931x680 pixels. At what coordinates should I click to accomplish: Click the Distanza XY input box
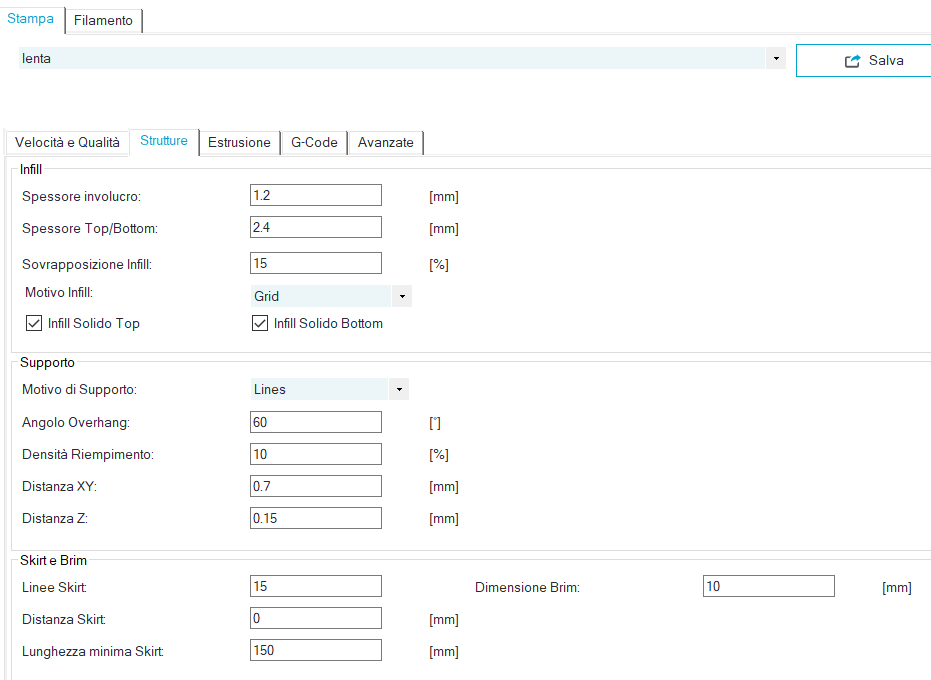[315, 487]
